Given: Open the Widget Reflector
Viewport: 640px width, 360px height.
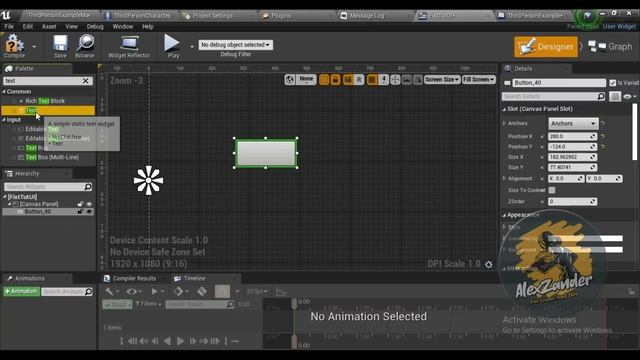Looking at the screenshot, I should (x=129, y=43).
